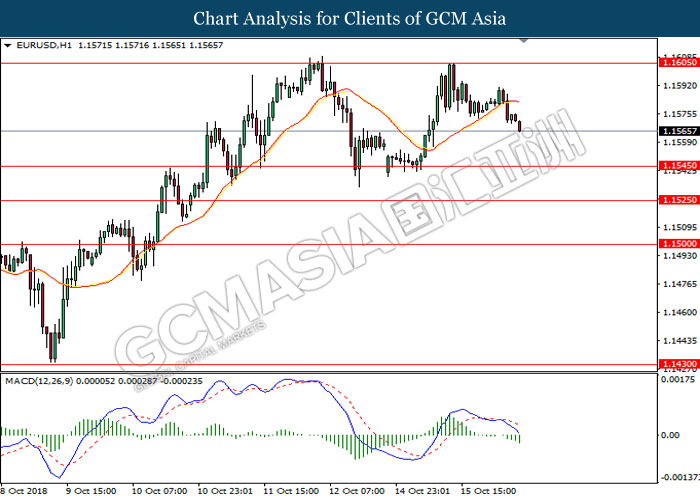Click the 10 Oct 23:01 time axis label
Screen dimensions: 700x500
click(225, 491)
